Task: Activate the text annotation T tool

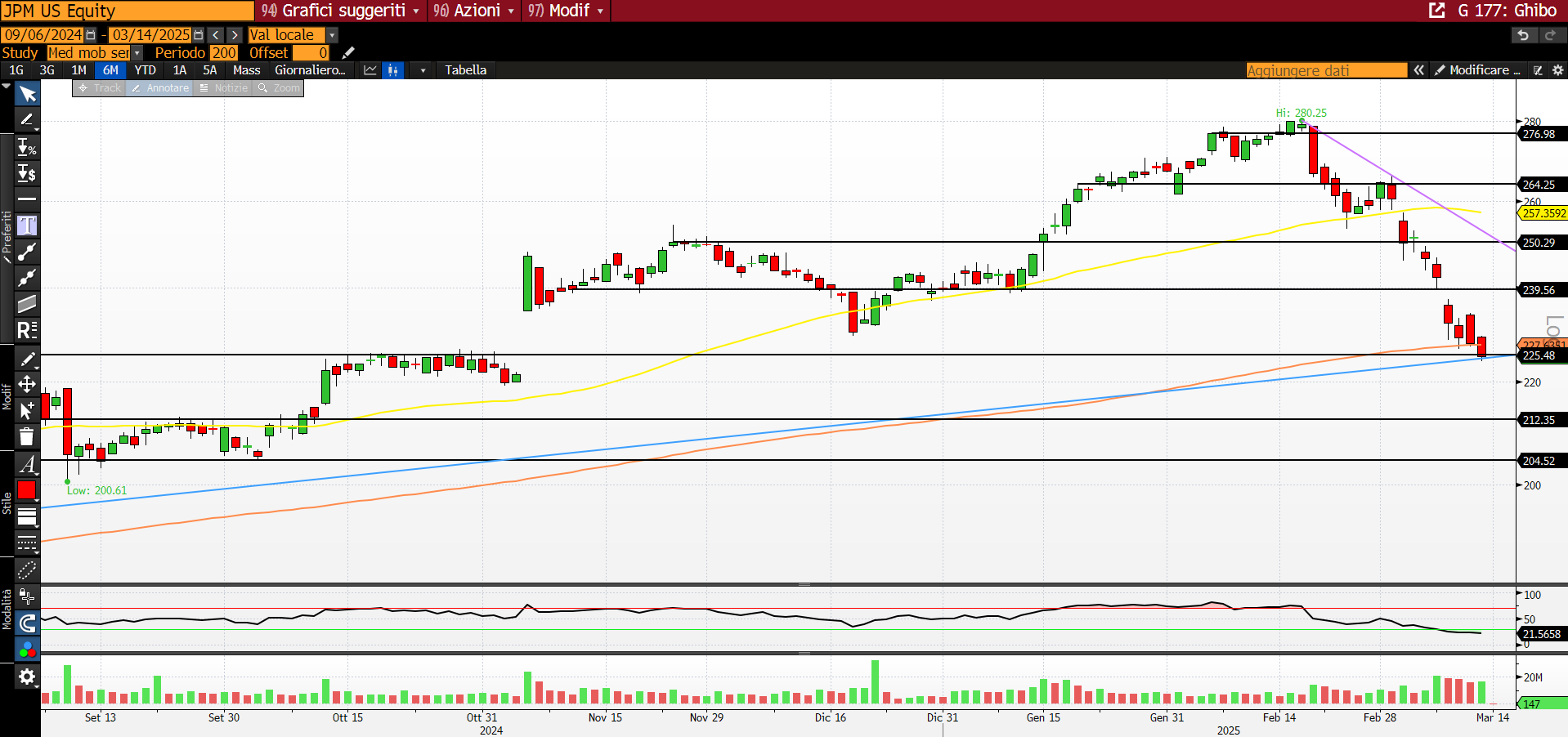Action: [27, 226]
